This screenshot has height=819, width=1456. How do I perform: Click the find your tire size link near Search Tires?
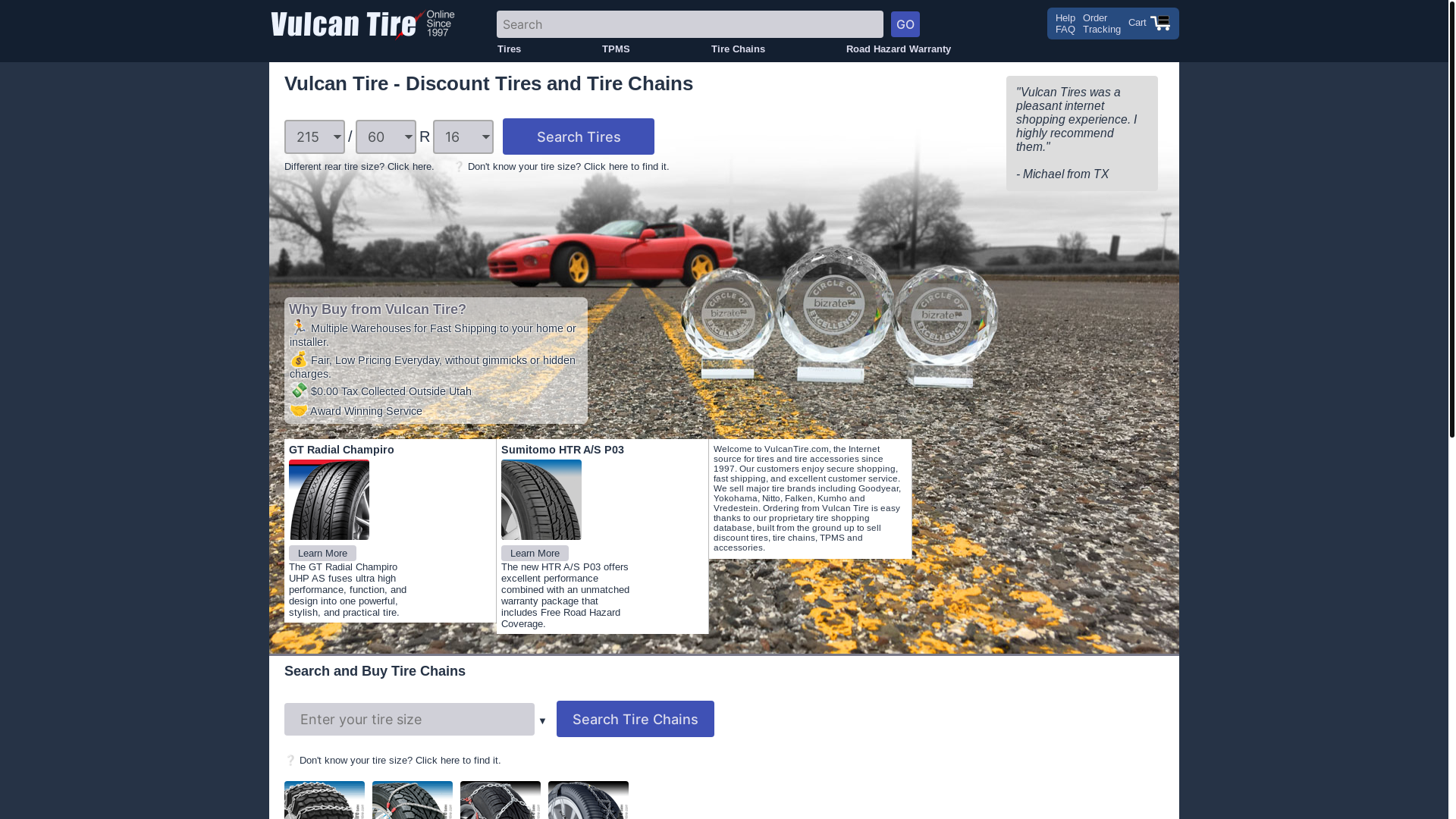coord(568,167)
